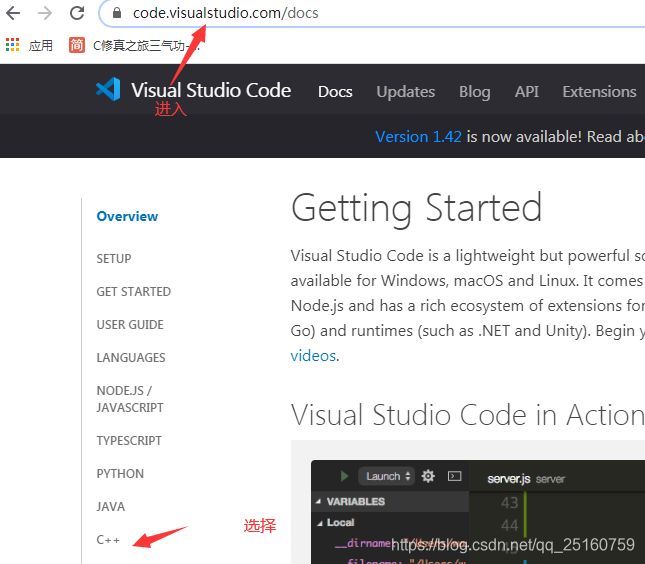
Task: Follow the videos link in the intro
Action: [x=313, y=356]
